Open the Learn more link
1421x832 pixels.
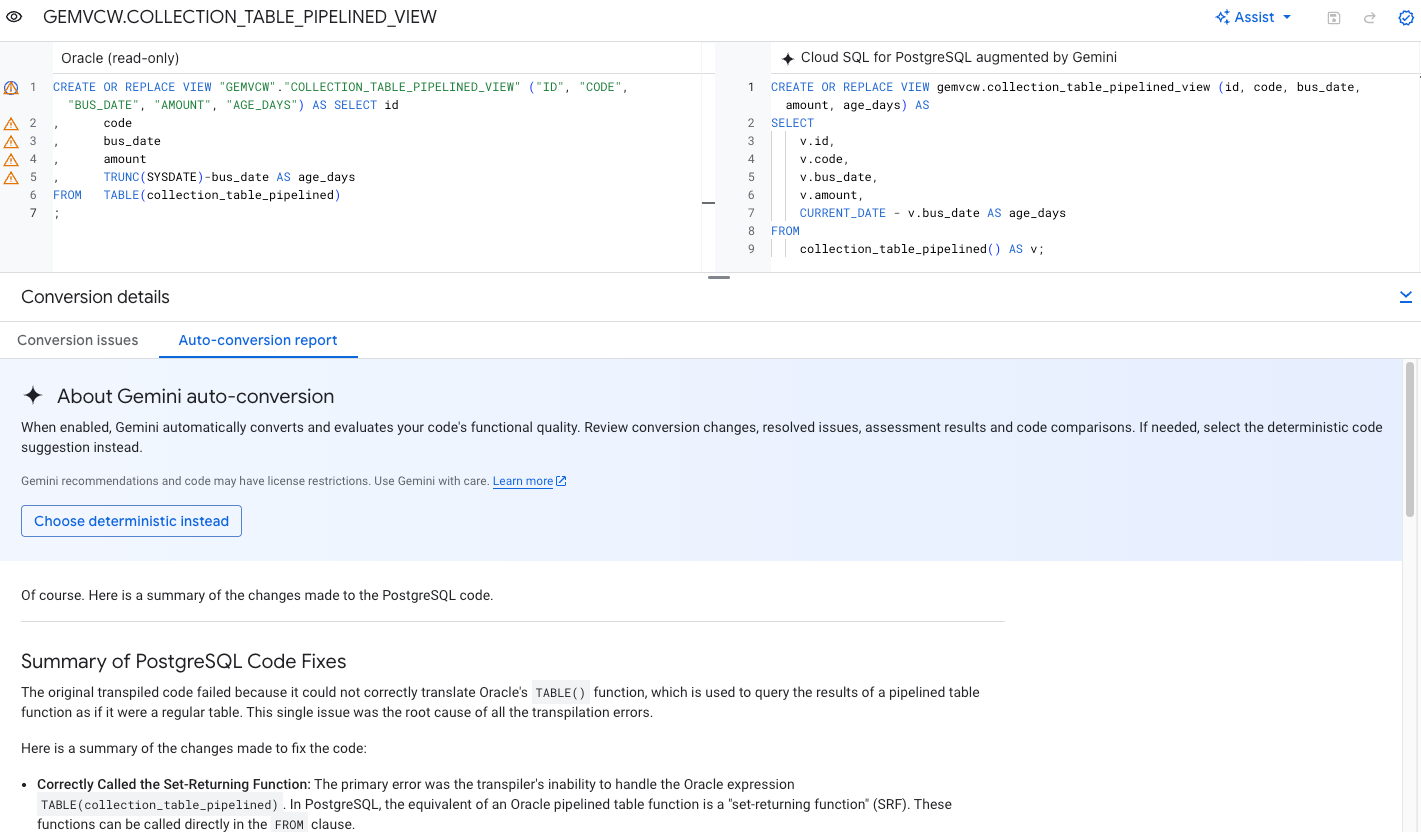[x=521, y=480]
